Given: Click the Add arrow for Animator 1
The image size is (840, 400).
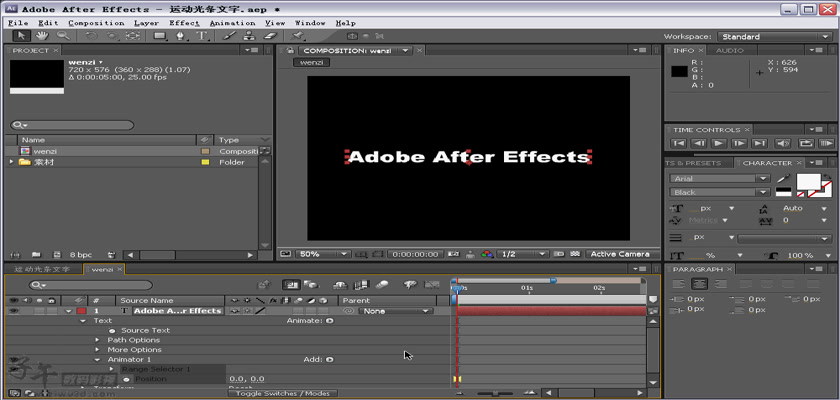Looking at the screenshot, I should click(329, 359).
